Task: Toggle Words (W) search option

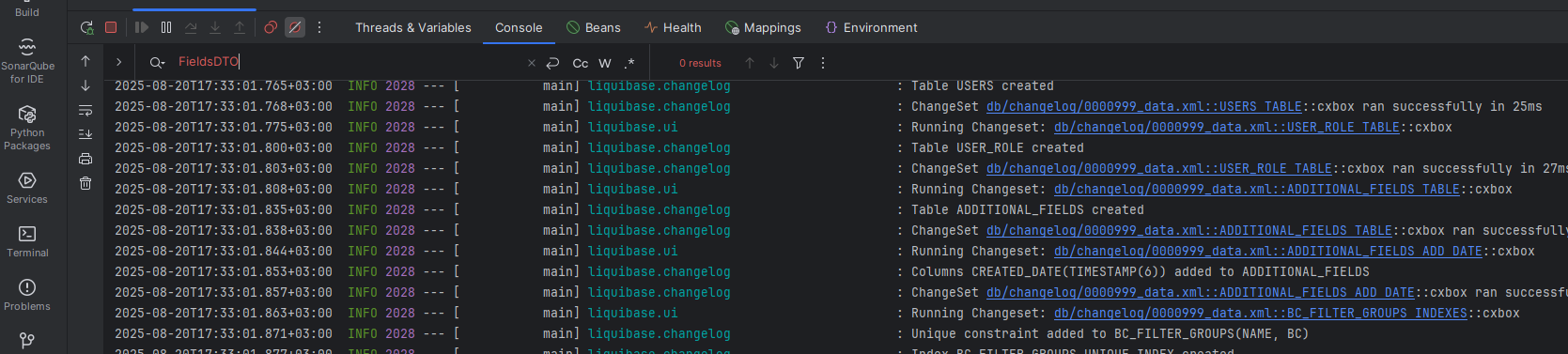Action: click(605, 63)
